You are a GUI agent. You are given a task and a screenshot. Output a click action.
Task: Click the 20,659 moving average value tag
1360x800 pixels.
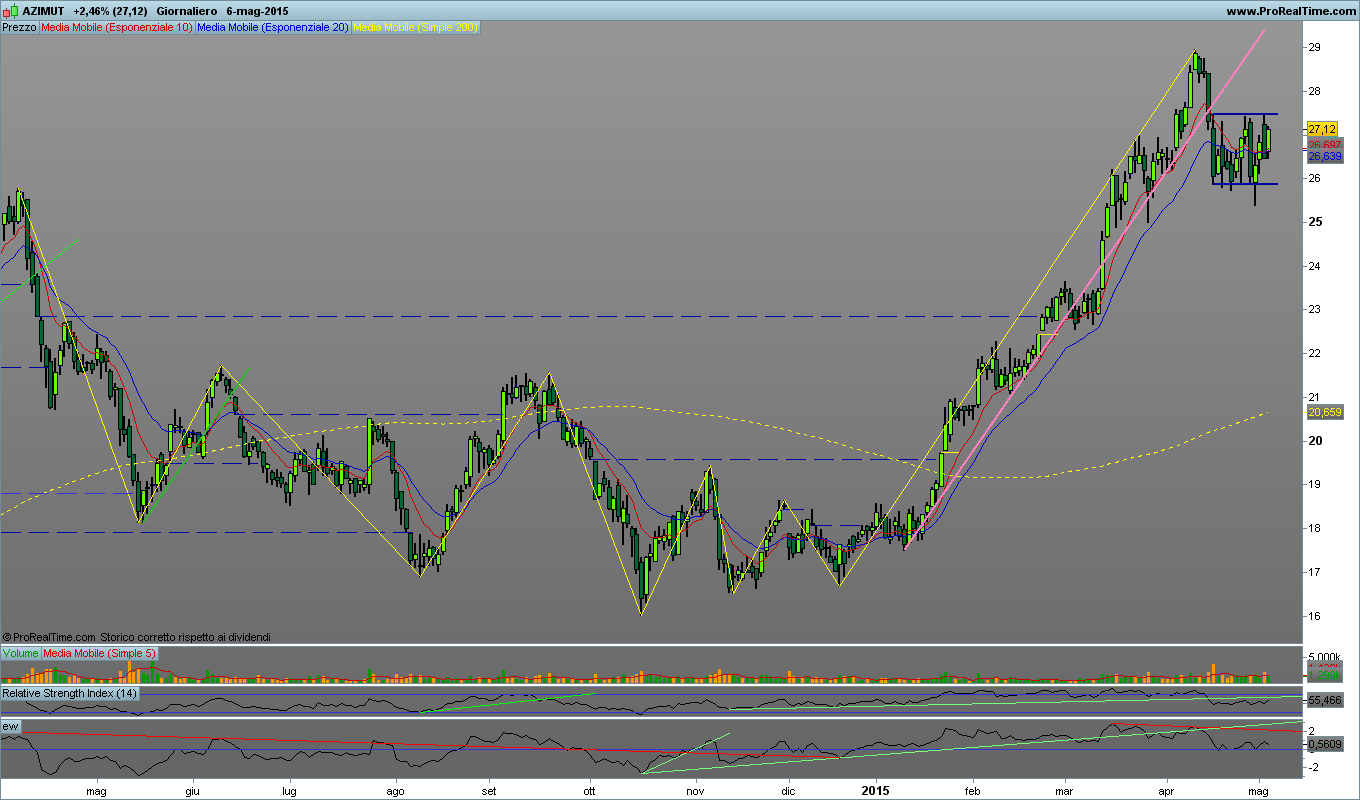[x=1324, y=412]
